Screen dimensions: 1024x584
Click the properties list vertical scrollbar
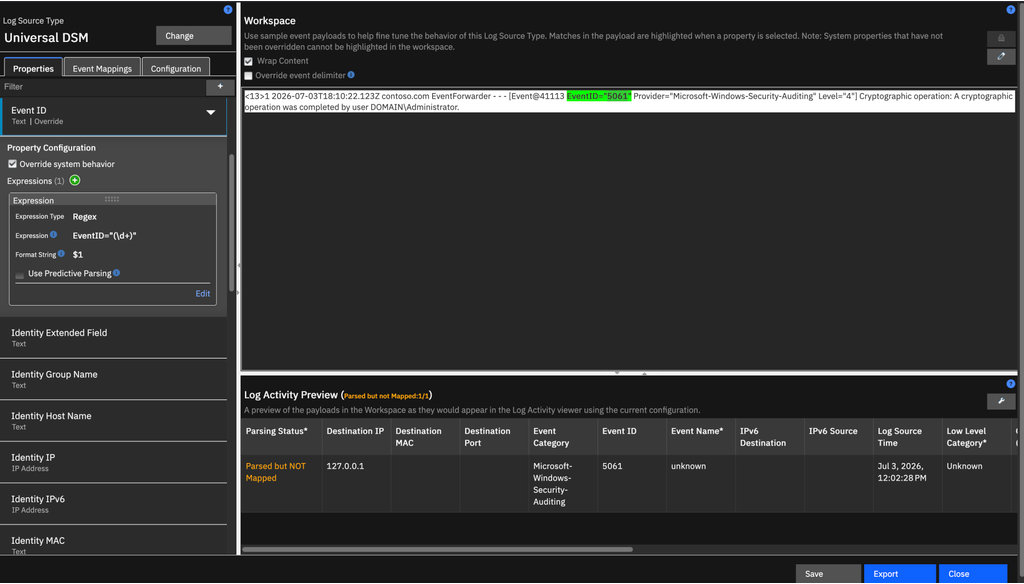point(231,222)
